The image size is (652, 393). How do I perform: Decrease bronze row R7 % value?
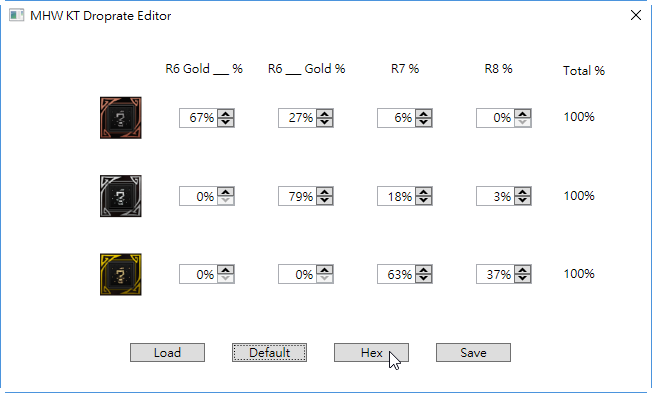pos(424,122)
